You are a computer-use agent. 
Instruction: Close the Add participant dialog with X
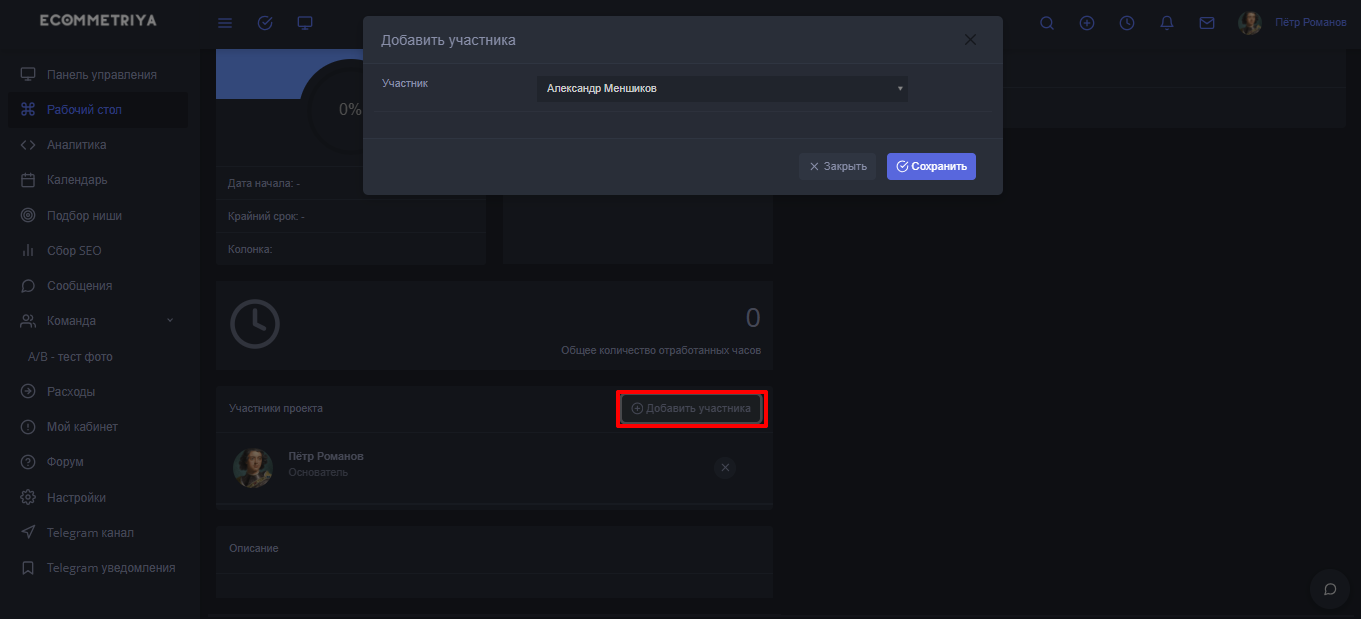tap(970, 40)
